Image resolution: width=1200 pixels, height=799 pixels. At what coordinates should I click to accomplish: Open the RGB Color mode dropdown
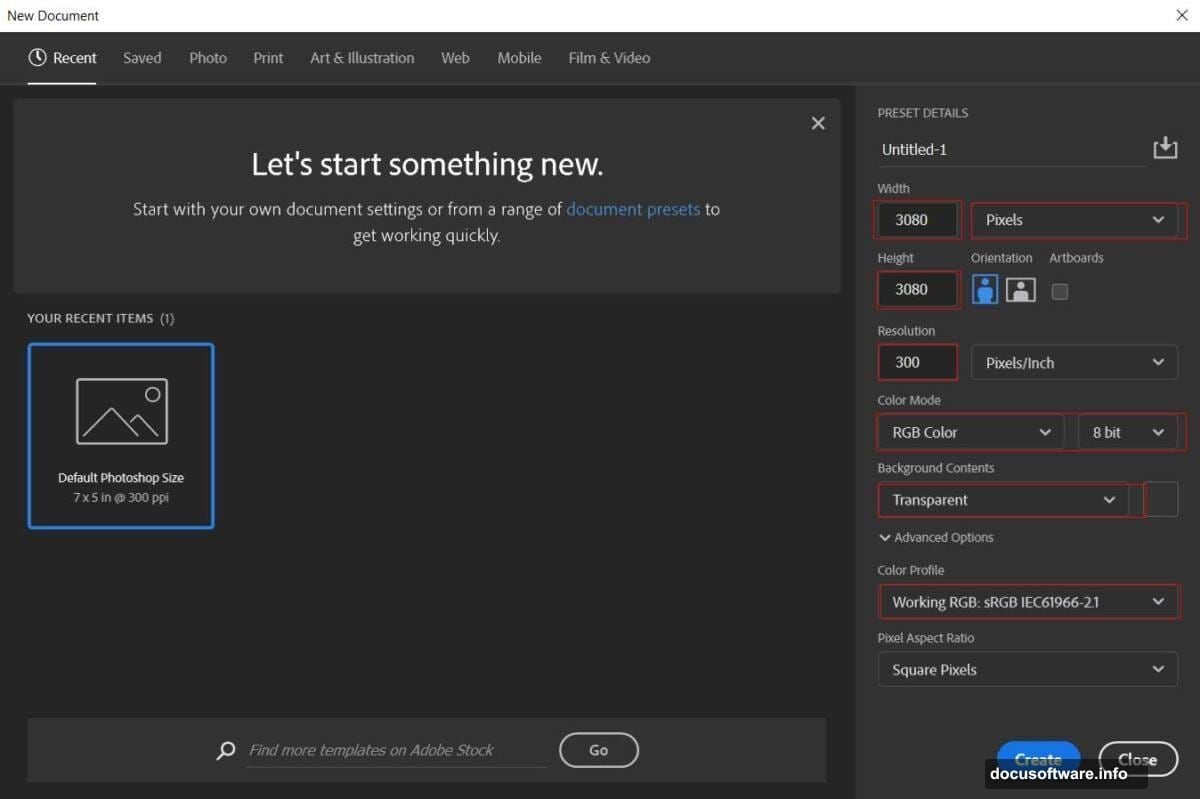click(x=970, y=432)
